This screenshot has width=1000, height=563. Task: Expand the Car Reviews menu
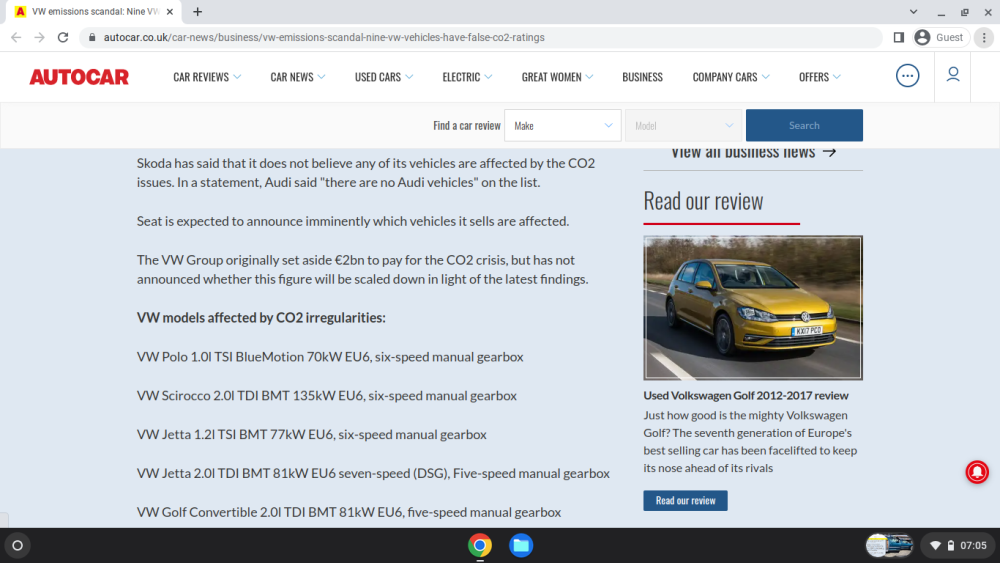(x=207, y=77)
